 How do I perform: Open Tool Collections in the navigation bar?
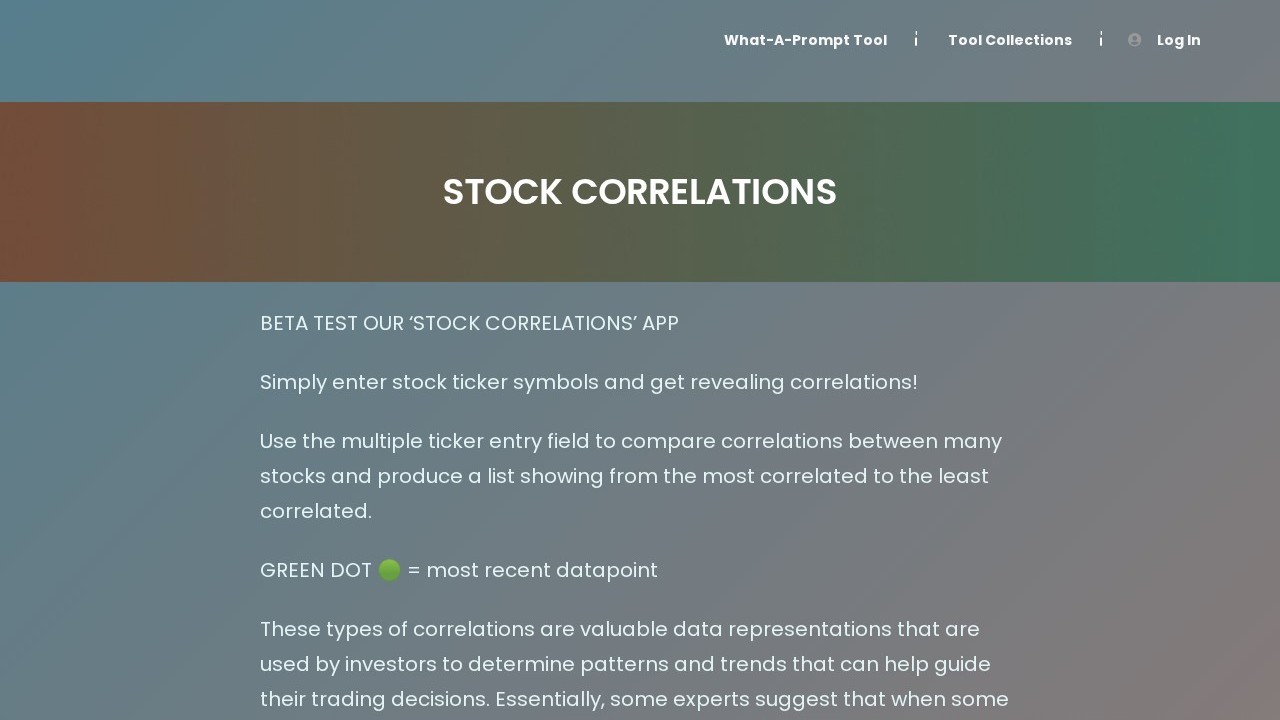coord(1009,40)
